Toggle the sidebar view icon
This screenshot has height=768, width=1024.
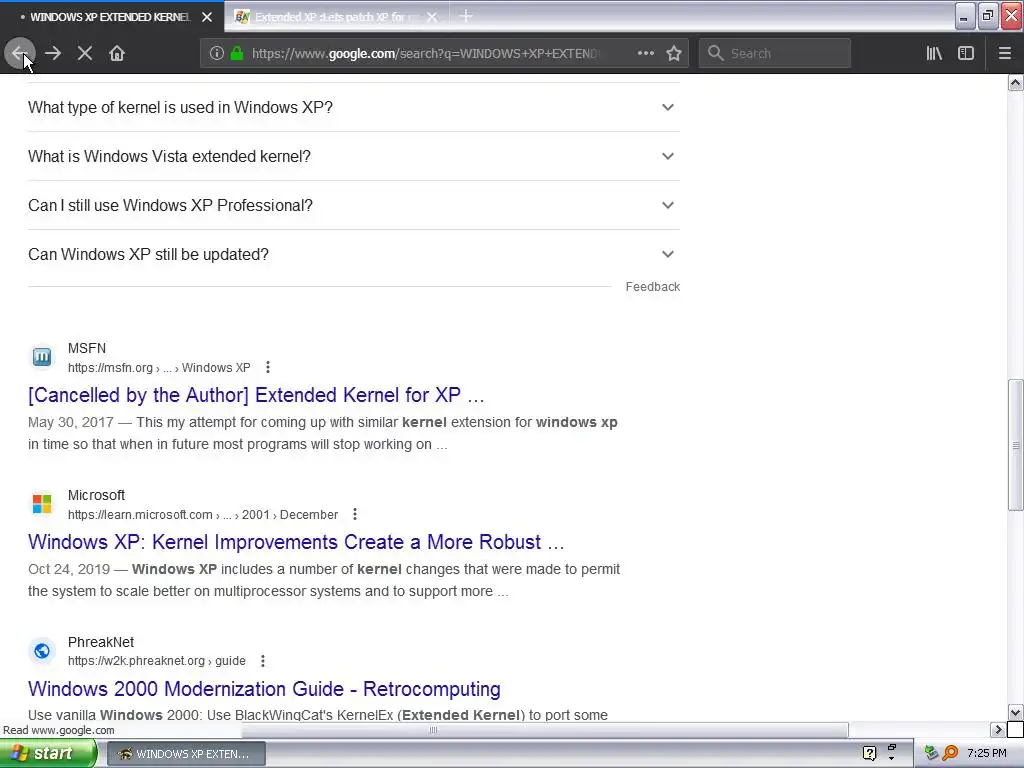click(966, 53)
